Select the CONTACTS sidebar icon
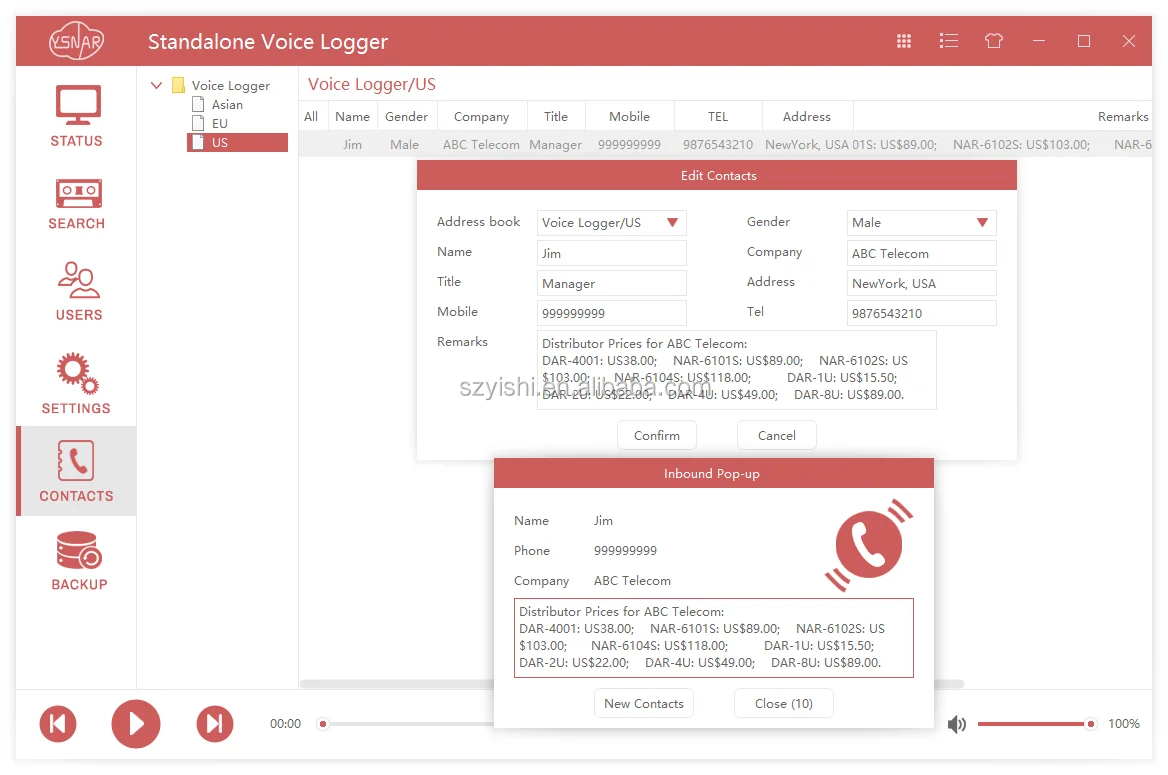1168x775 pixels. pos(76,470)
